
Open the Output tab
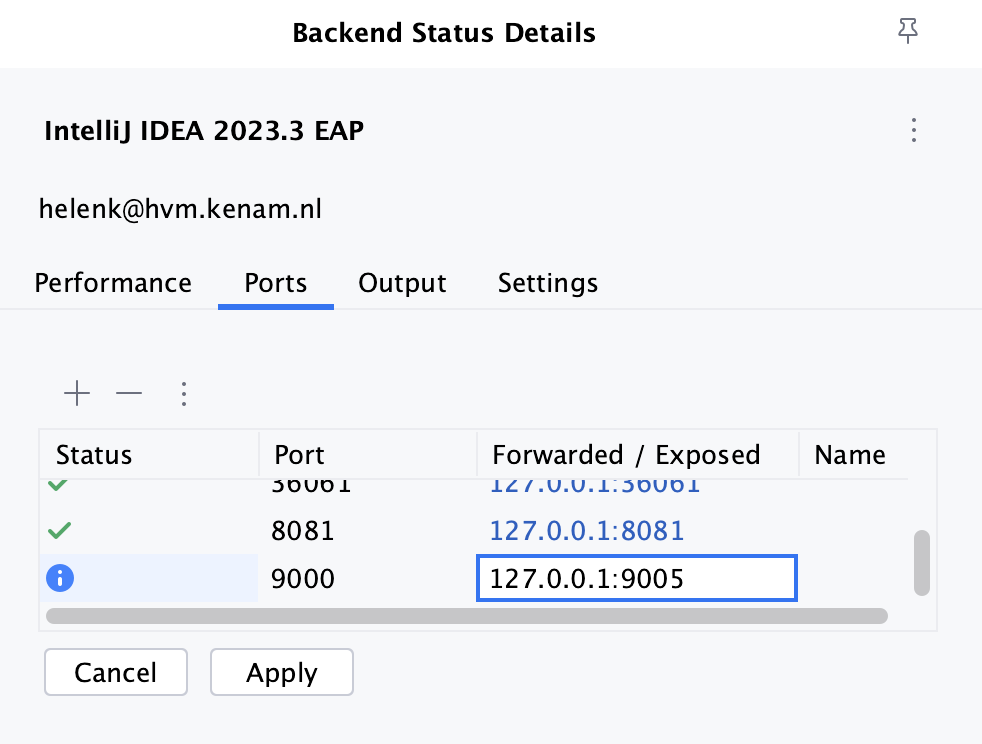402,283
